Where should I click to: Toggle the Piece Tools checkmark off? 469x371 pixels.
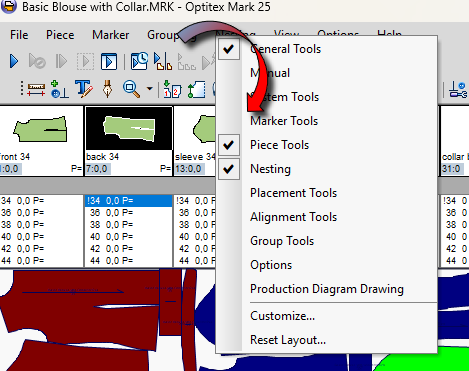click(x=229, y=145)
